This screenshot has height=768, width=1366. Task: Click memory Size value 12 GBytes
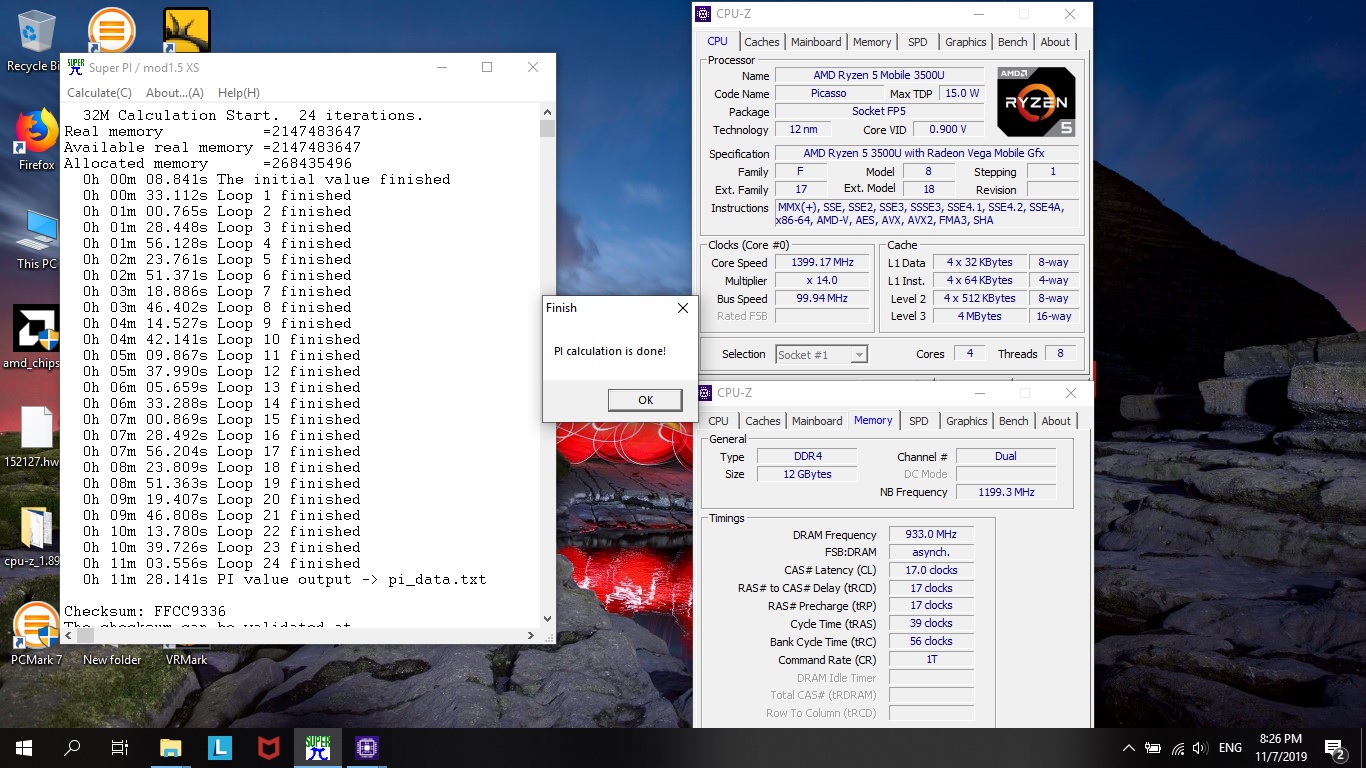click(x=807, y=474)
